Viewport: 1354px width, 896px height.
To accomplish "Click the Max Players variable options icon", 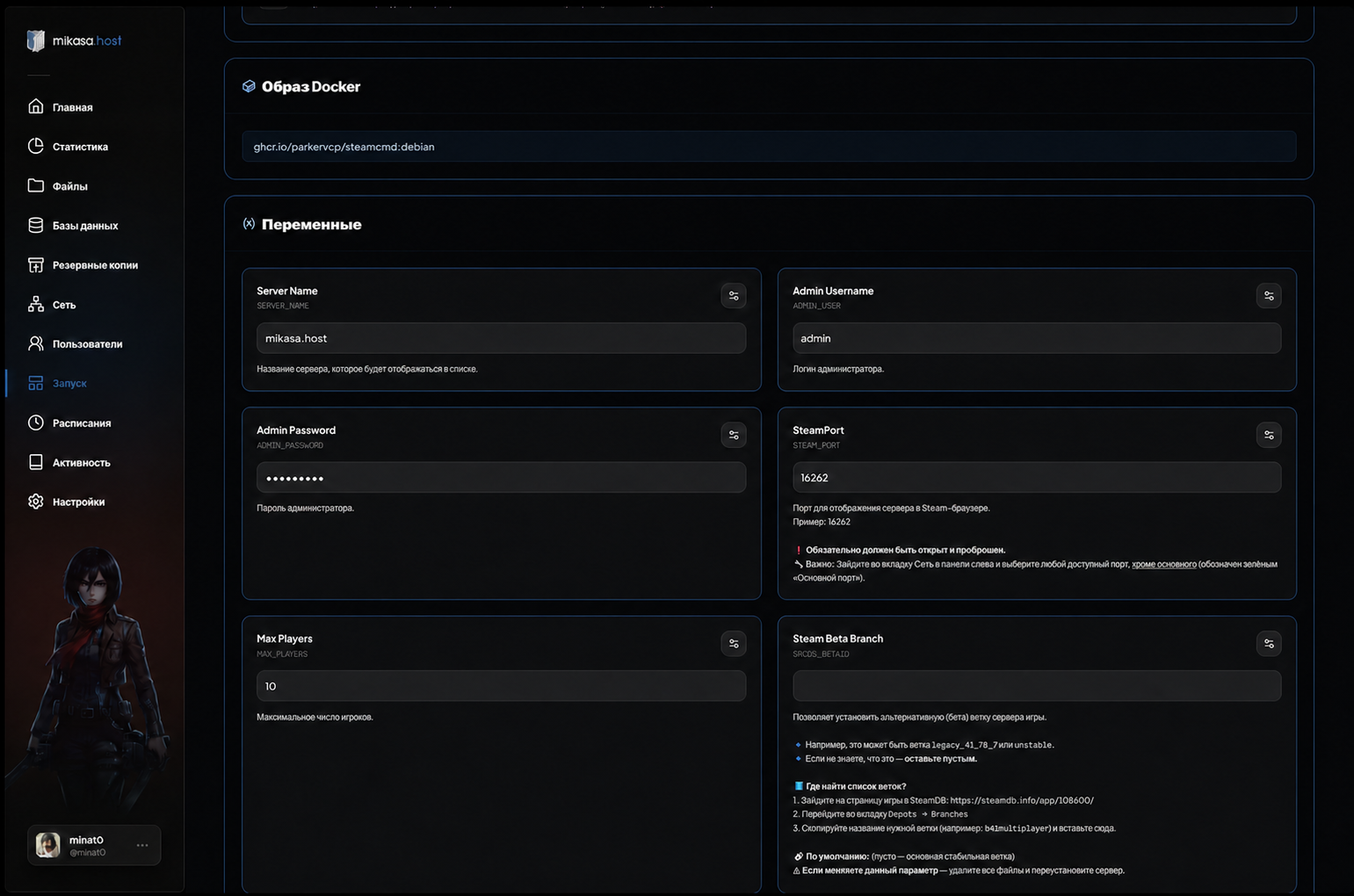I will 734,644.
